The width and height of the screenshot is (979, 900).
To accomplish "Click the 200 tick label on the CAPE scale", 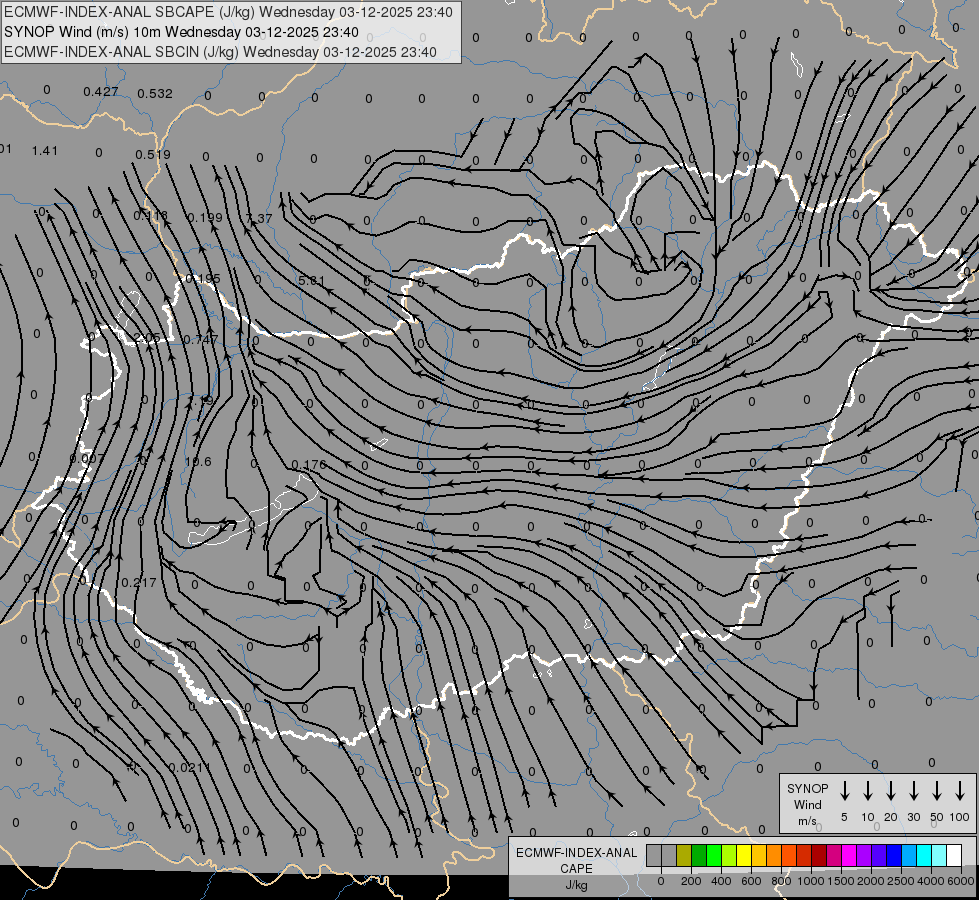I will pyautogui.click(x=691, y=881).
